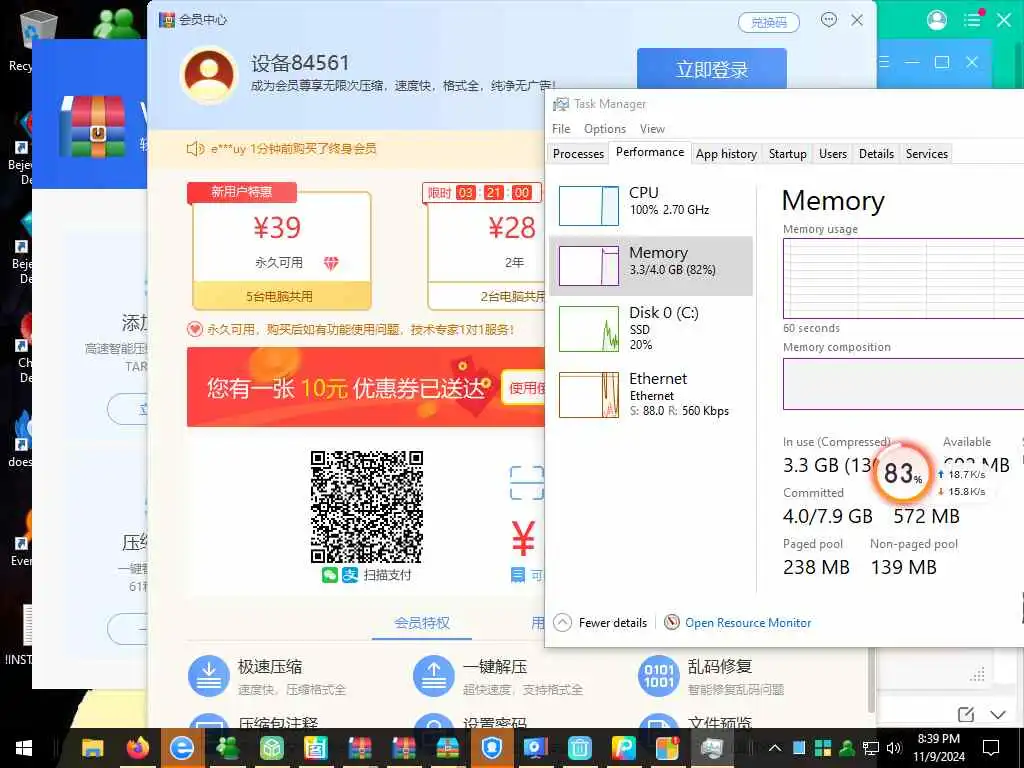Click the speaker announcement icon
Viewport: 1024px width, 768px height.
pyautogui.click(x=195, y=149)
